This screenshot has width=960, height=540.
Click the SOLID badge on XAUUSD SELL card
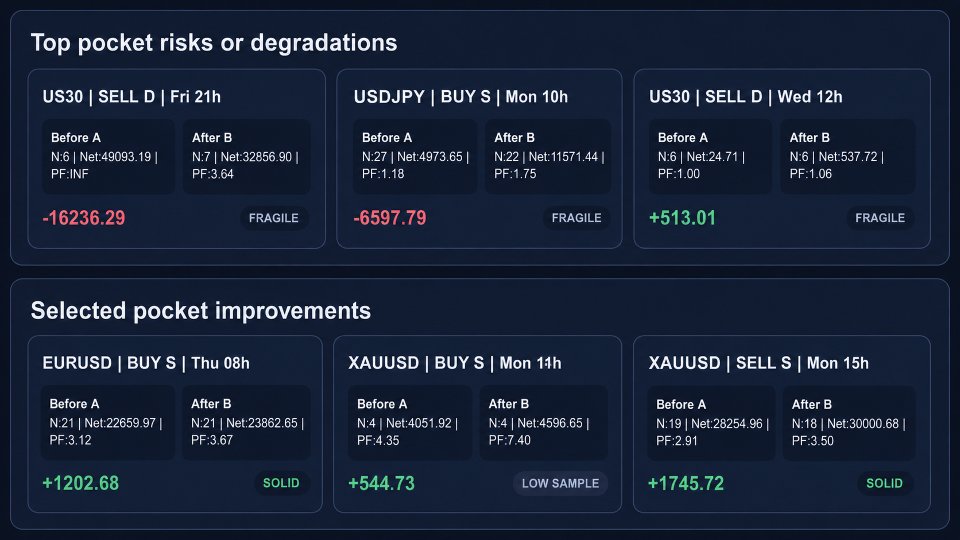(884, 483)
